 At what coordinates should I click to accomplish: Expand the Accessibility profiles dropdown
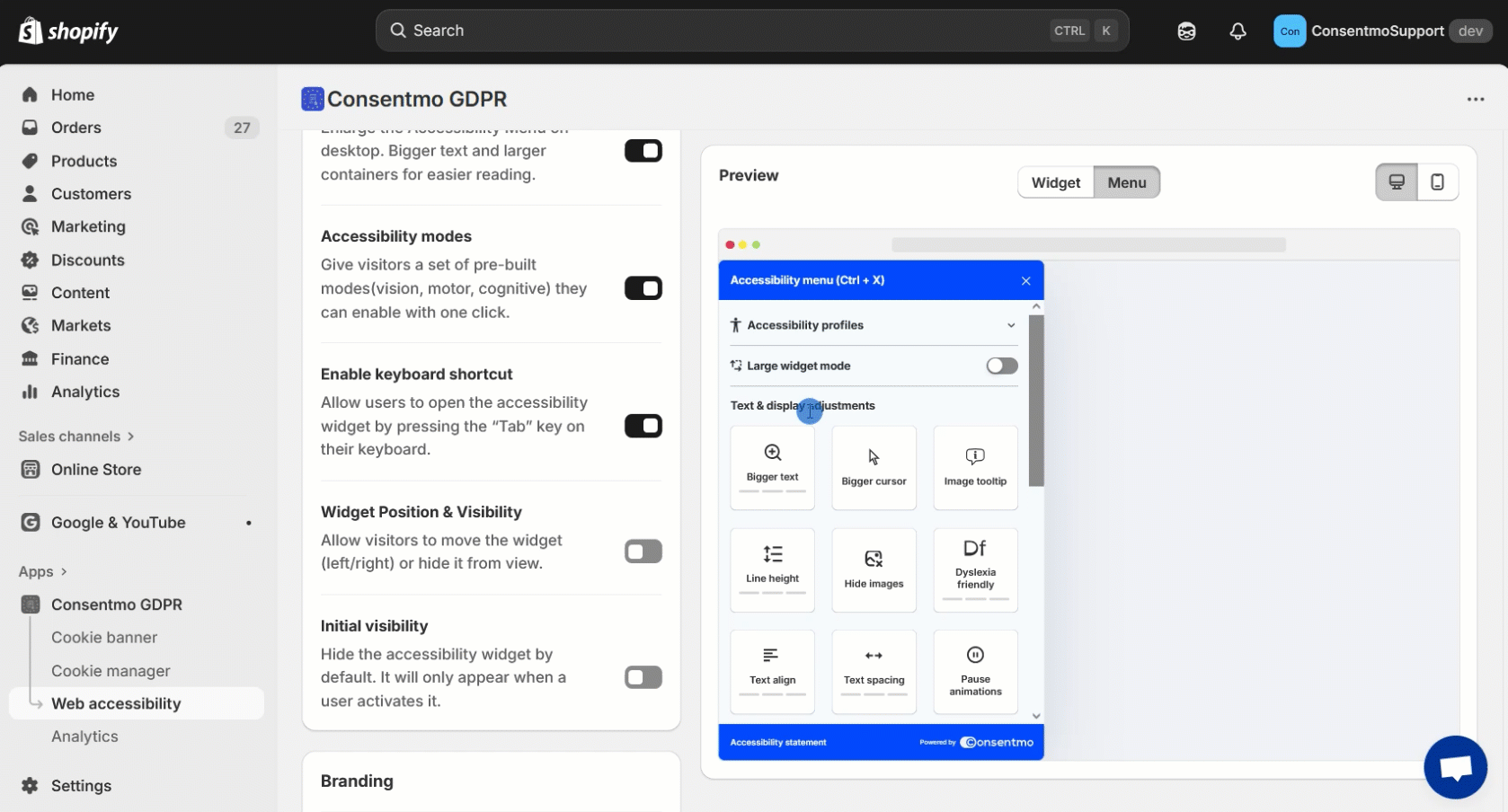(x=1010, y=325)
